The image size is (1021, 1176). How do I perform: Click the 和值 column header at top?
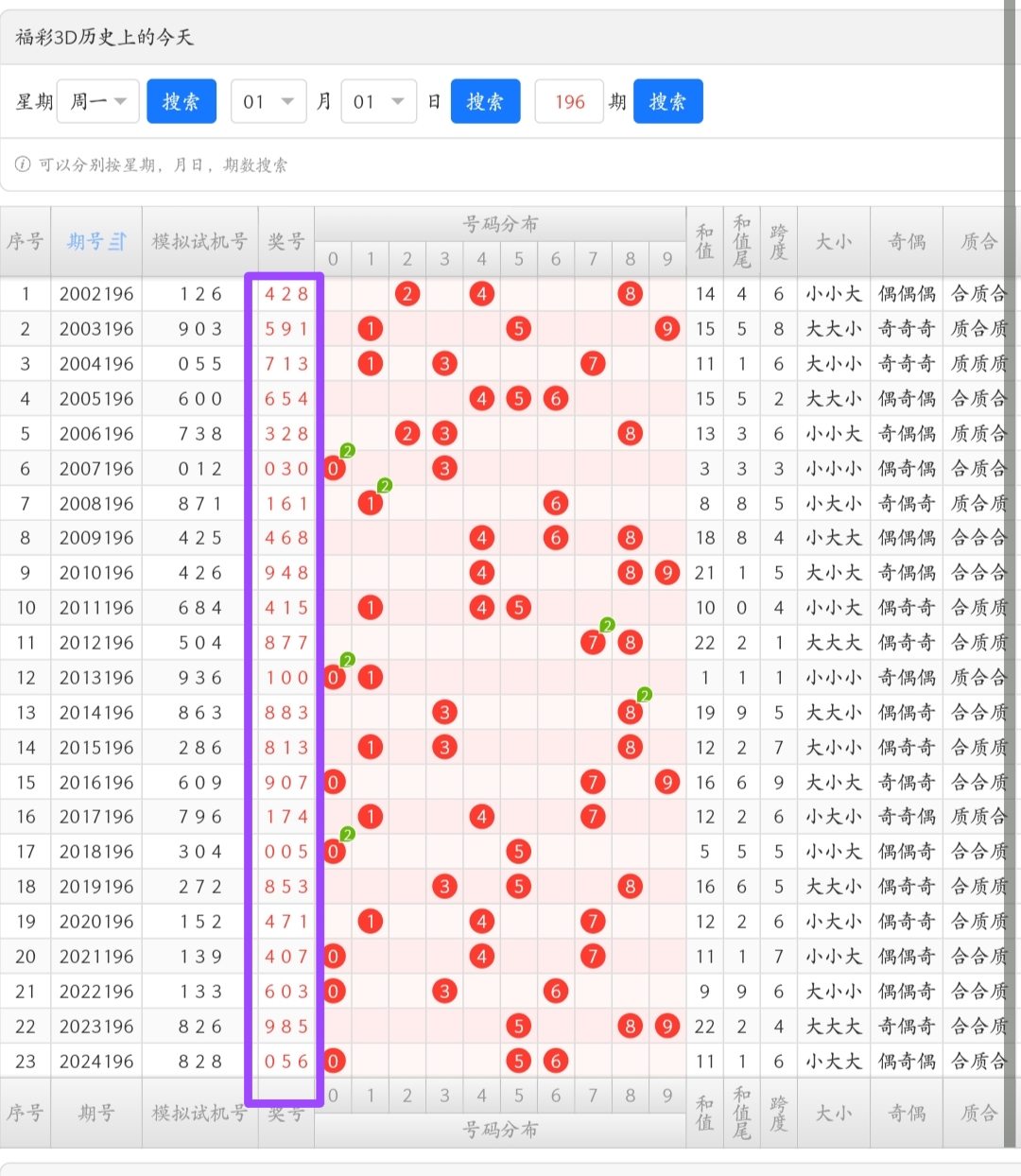click(x=704, y=242)
